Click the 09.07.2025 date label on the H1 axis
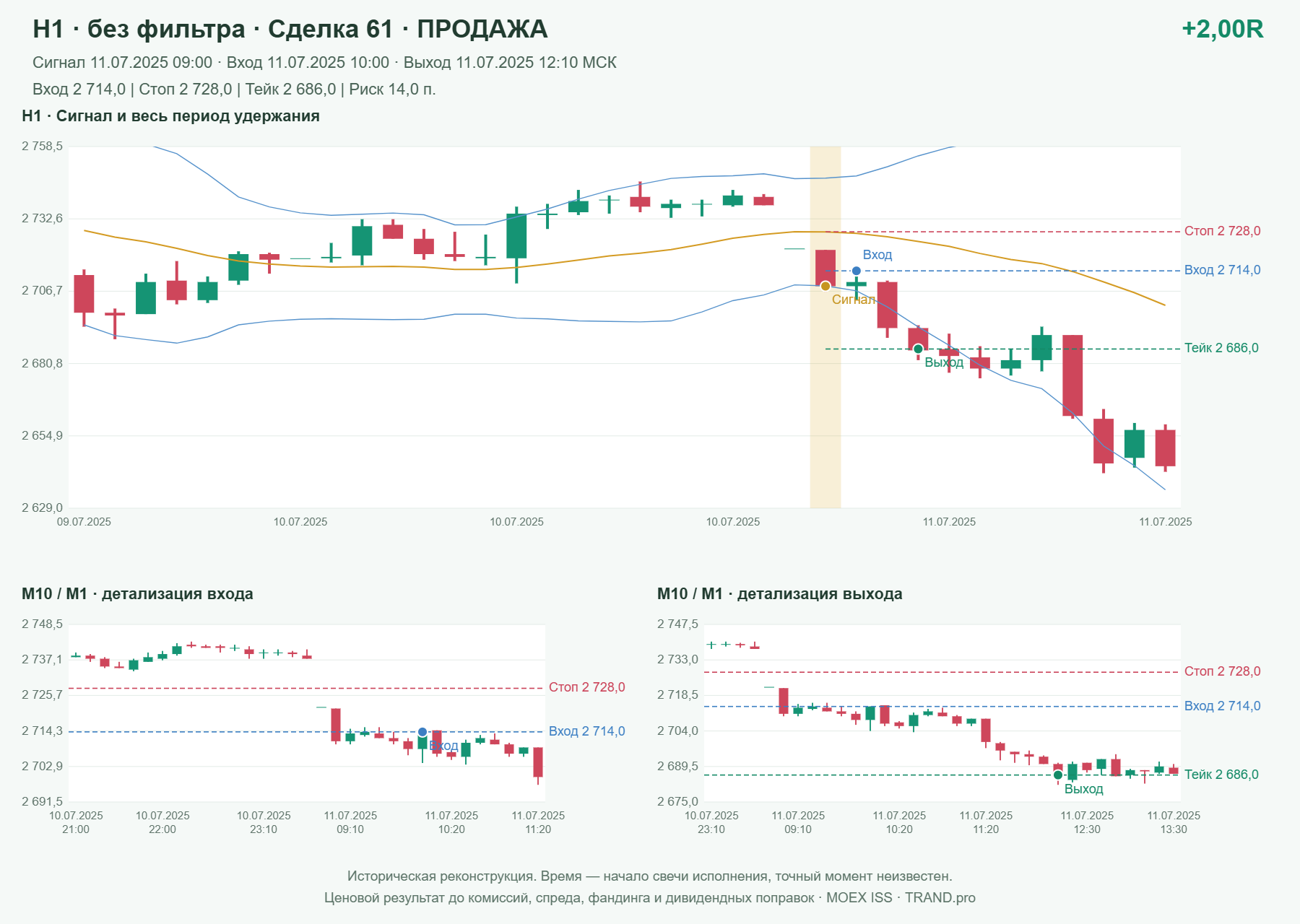Image resolution: width=1300 pixels, height=924 pixels. 84,522
